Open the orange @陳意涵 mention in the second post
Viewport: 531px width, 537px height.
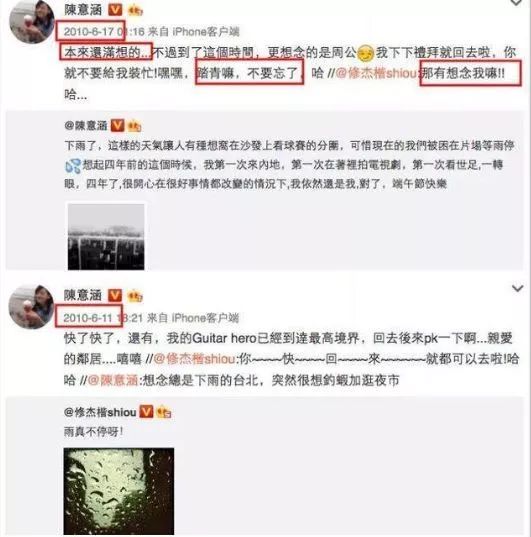pos(113,380)
